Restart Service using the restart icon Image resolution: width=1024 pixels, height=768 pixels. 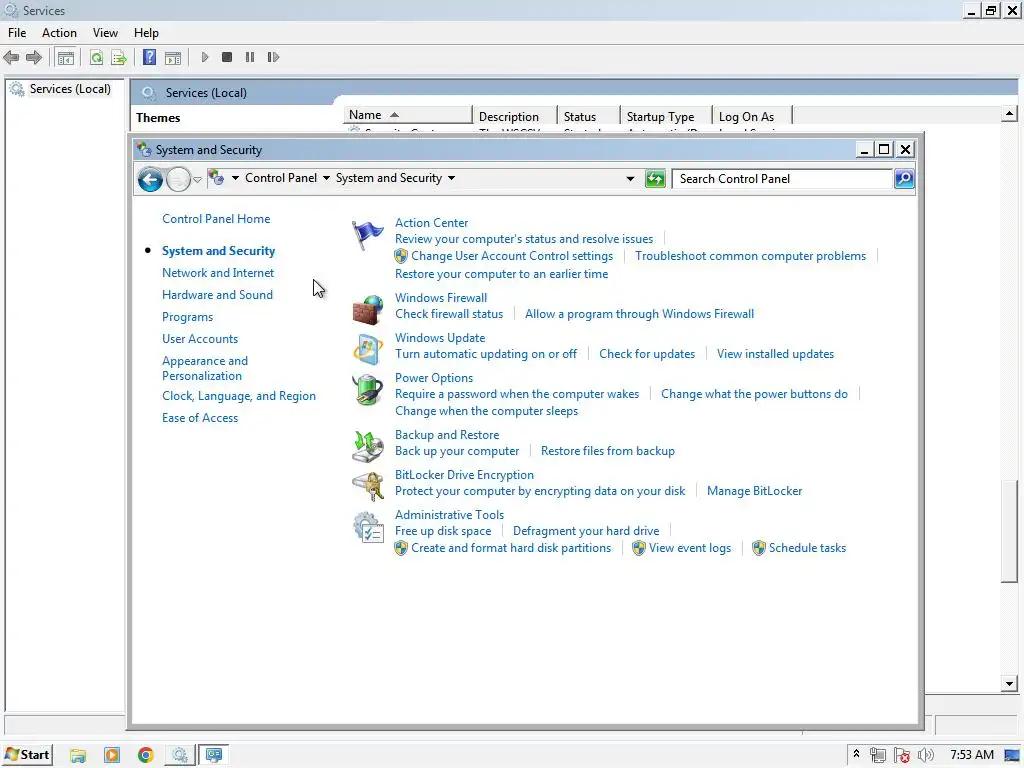[273, 57]
